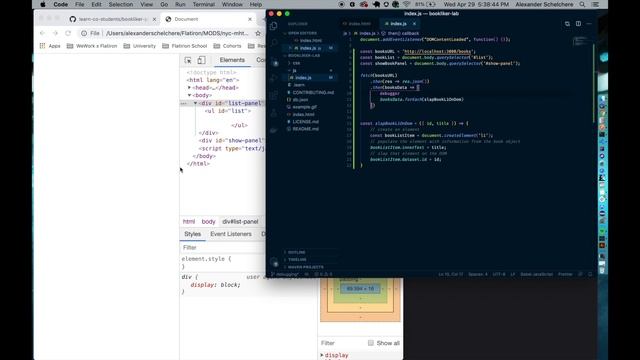This screenshot has width=640, height=360.
Task: Click the html breadcrumb in DevTools
Action: (x=189, y=221)
